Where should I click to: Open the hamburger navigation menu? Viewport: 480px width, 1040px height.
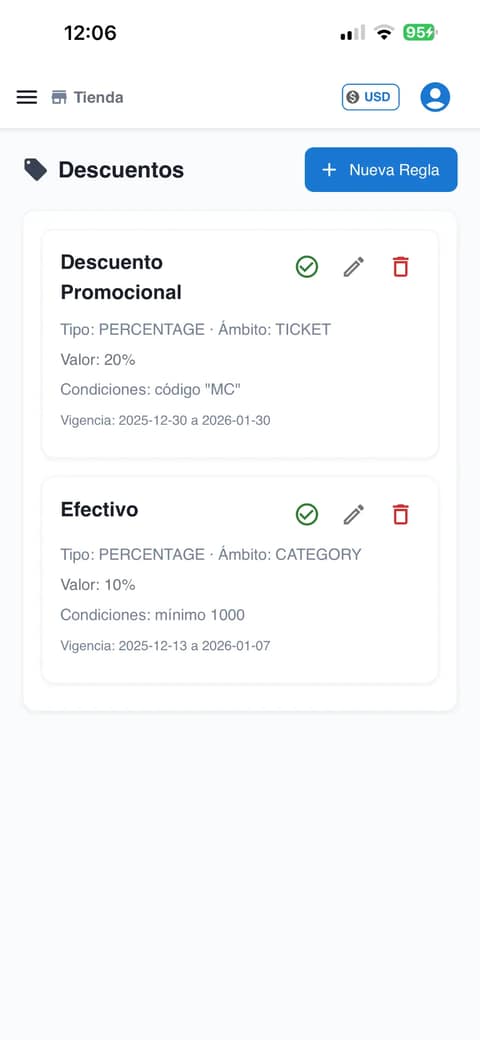tap(27, 98)
